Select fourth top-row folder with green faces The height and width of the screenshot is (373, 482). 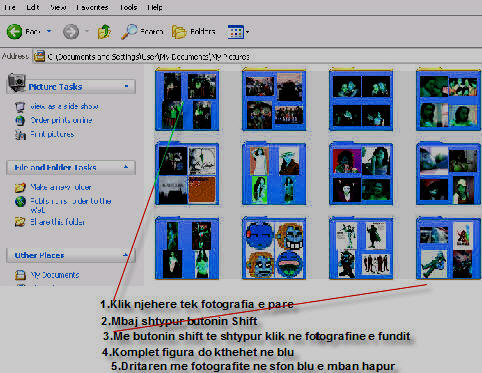click(x=448, y=100)
